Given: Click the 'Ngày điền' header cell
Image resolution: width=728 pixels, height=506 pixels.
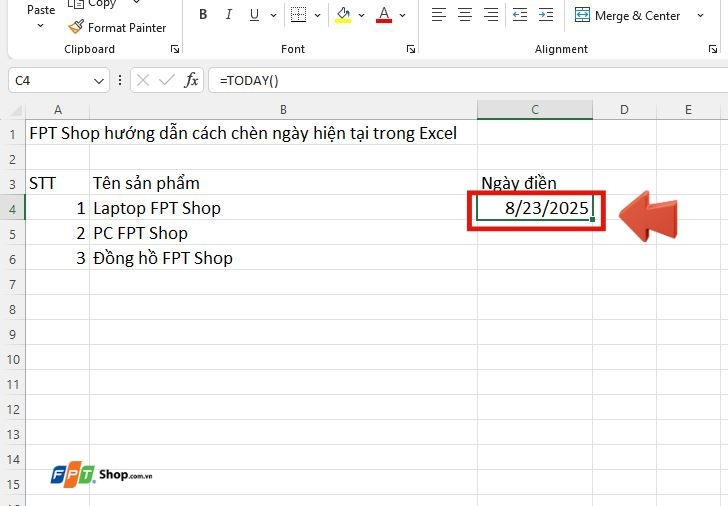Looking at the screenshot, I should click(535, 183).
